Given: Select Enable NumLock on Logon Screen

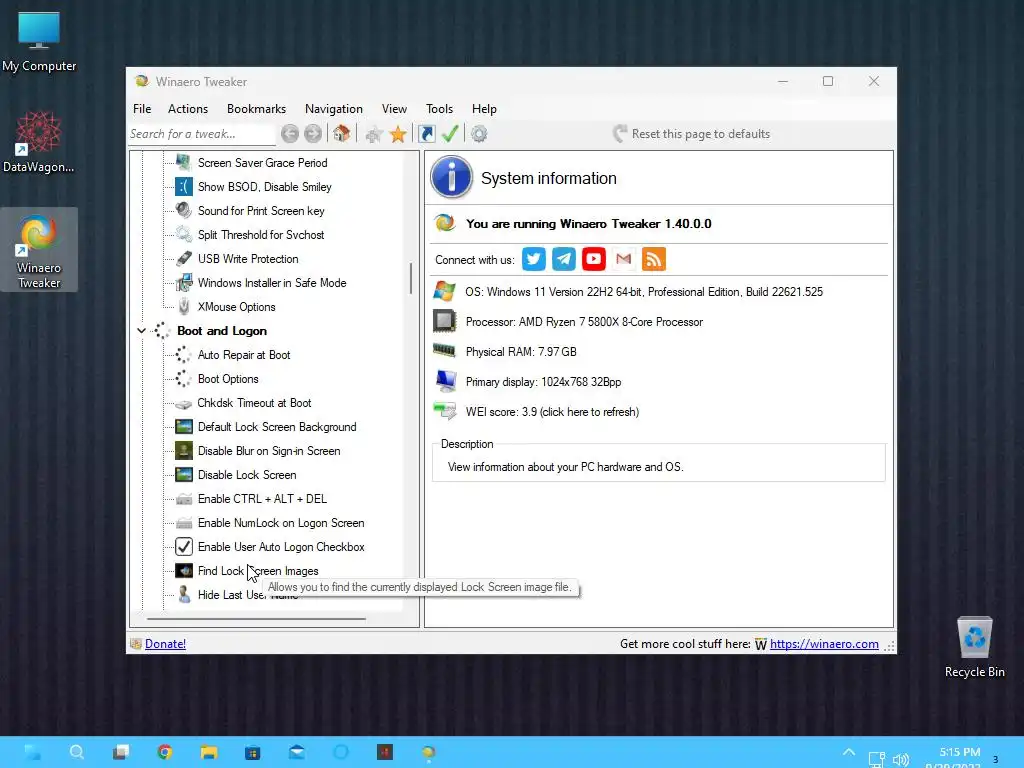Looking at the screenshot, I should click(281, 523).
